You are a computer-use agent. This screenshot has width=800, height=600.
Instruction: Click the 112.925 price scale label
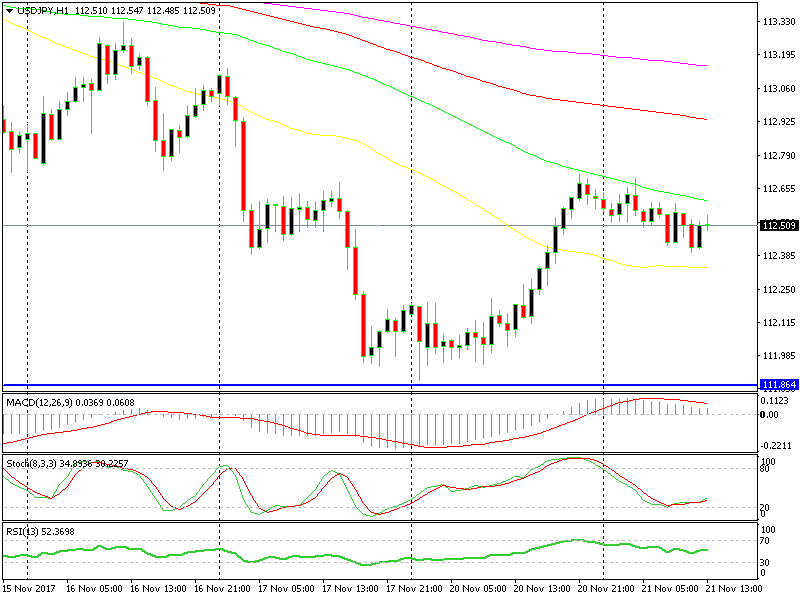(779, 121)
